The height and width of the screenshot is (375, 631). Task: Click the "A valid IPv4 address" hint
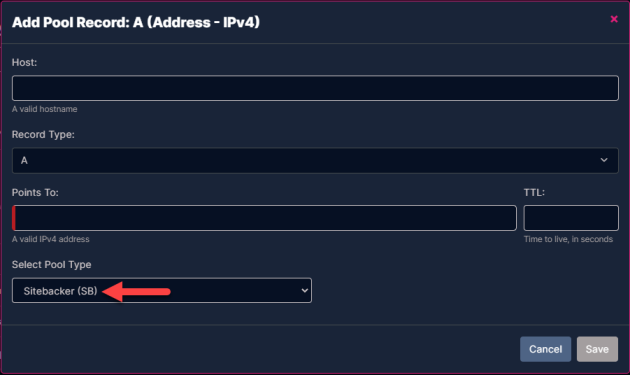(x=50, y=239)
